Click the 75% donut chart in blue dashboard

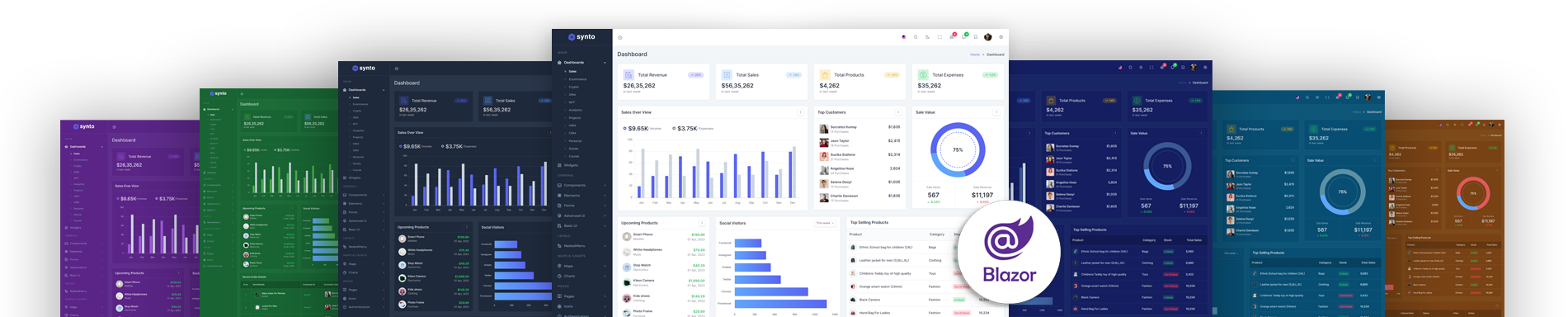(x=1167, y=167)
